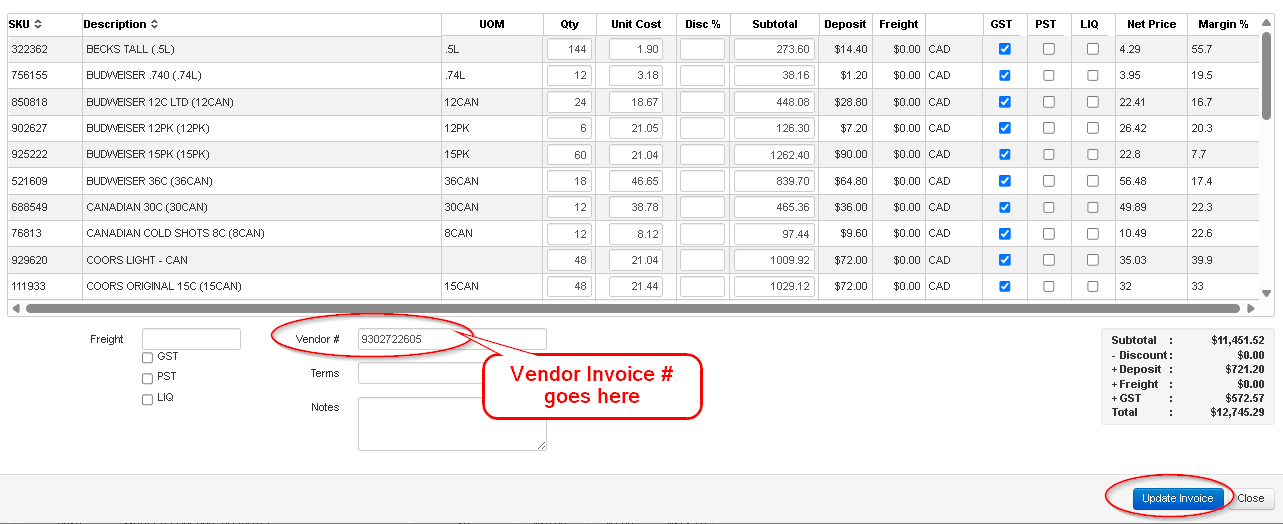Edit Qty field for COORS LIGHT - CAN
This screenshot has width=1283, height=524.
[x=570, y=260]
